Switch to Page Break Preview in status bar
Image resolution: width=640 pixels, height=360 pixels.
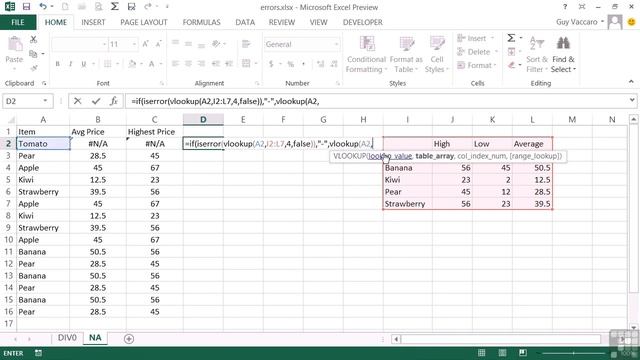pyautogui.click(x=522, y=353)
